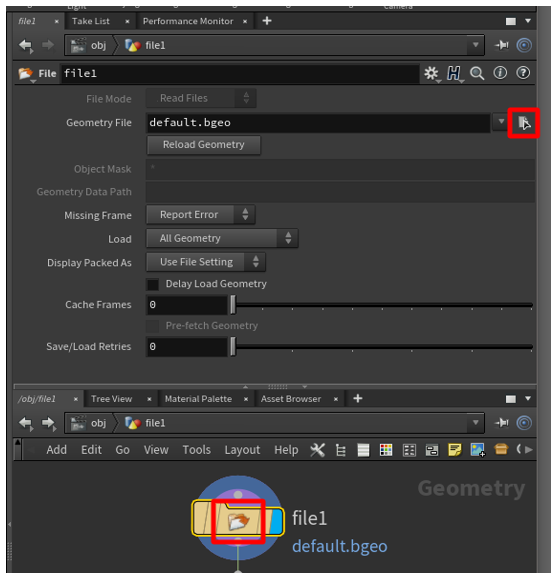Open the node info icon
The image size is (555, 575).
(500, 73)
